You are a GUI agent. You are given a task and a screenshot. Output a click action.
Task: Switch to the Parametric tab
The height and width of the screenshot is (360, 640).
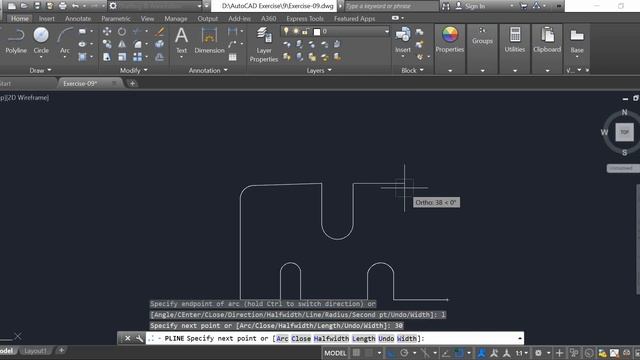click(x=116, y=19)
